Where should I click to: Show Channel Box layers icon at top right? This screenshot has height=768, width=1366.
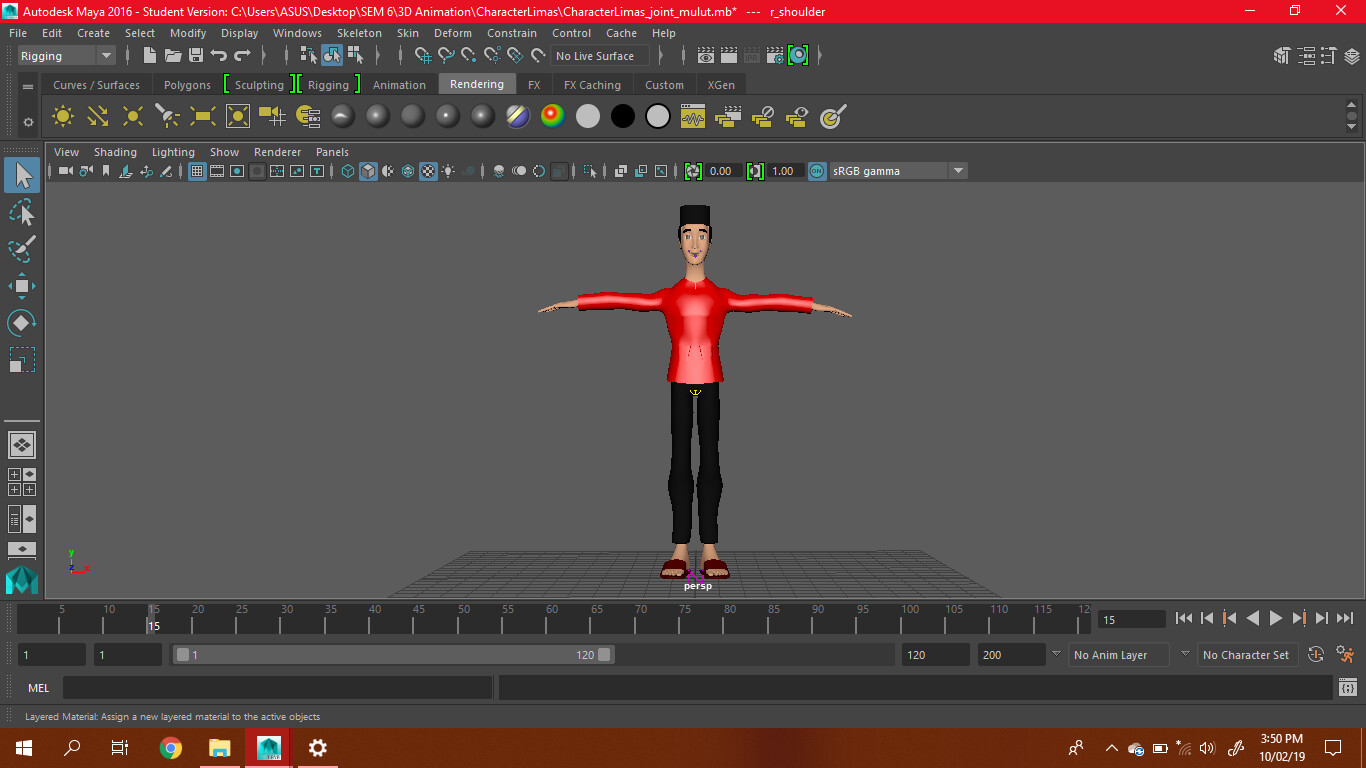1350,56
